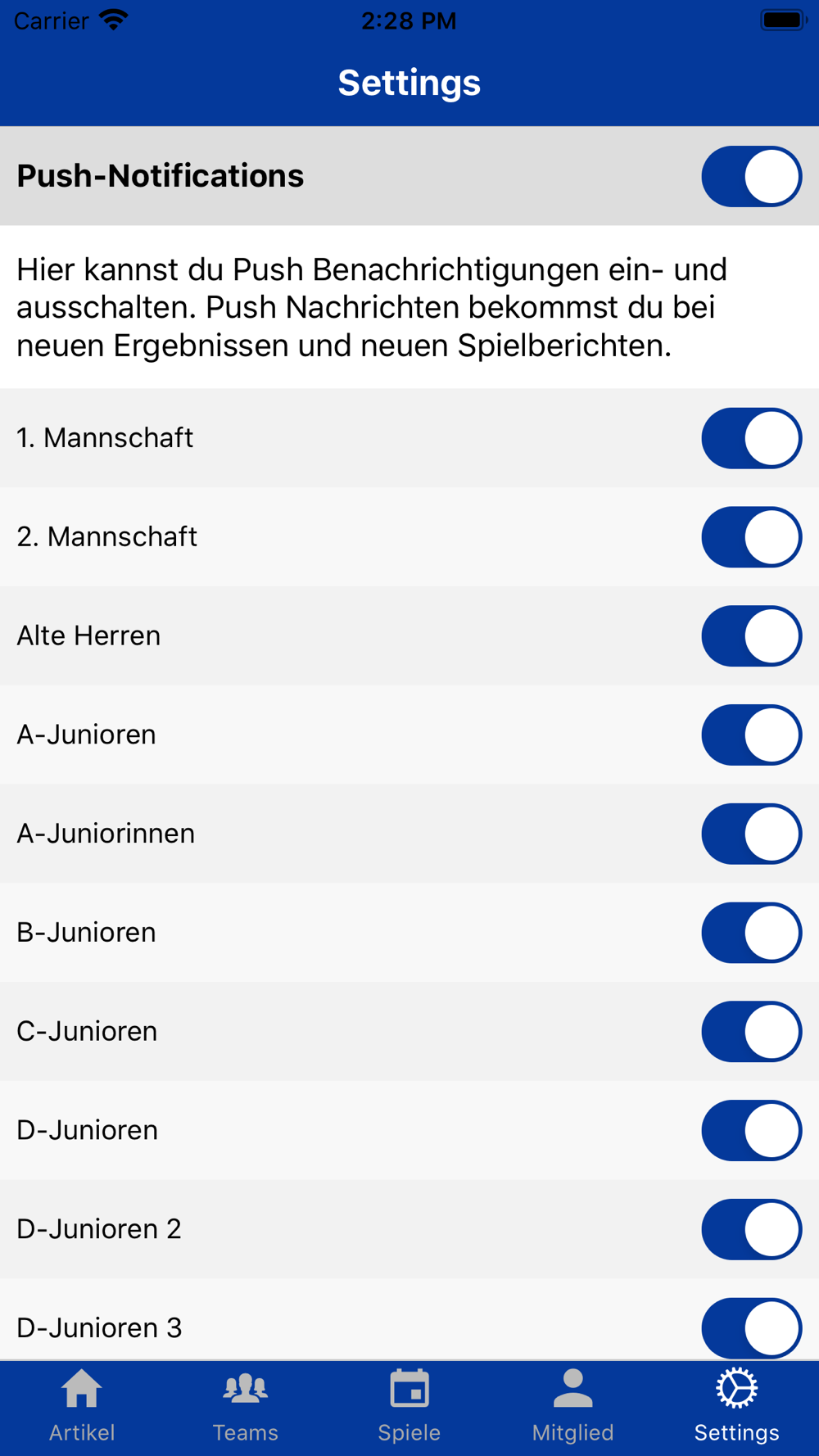This screenshot has width=819, height=1456.
Task: Toggle the A-Junioren switch
Action: 752,735
